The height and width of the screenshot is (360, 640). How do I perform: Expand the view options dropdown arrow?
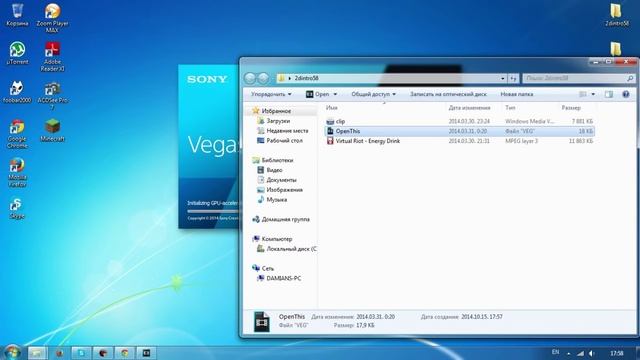click(x=593, y=94)
